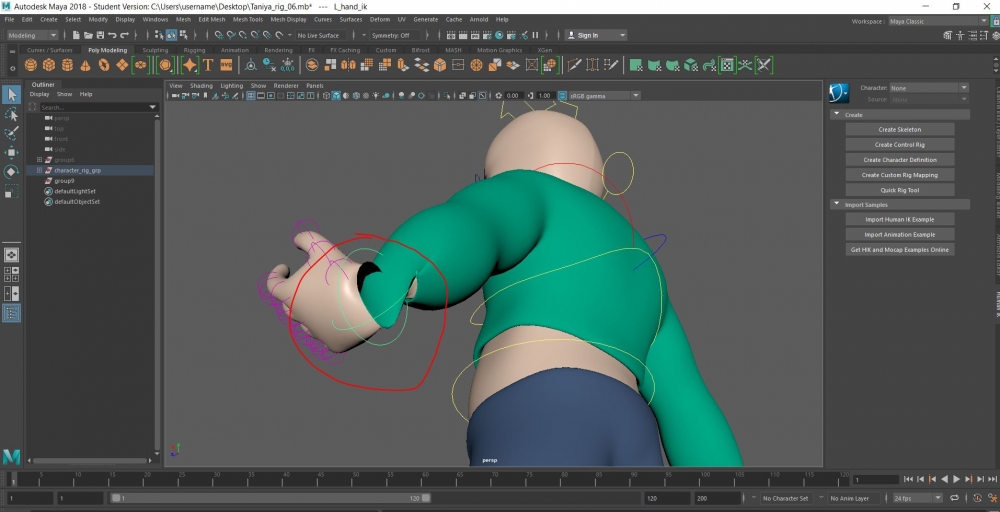
Task: Click the HumanIK logo icon
Action: tap(840, 93)
